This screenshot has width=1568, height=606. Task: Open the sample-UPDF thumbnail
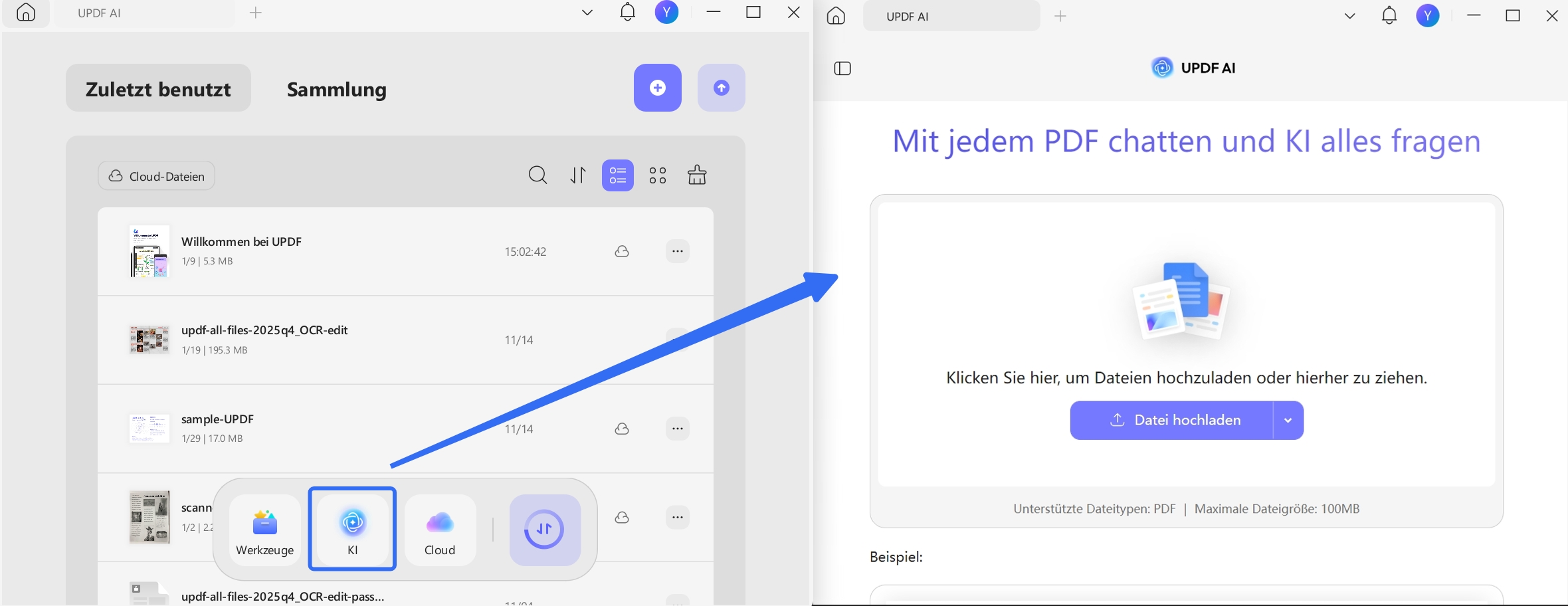click(x=149, y=429)
